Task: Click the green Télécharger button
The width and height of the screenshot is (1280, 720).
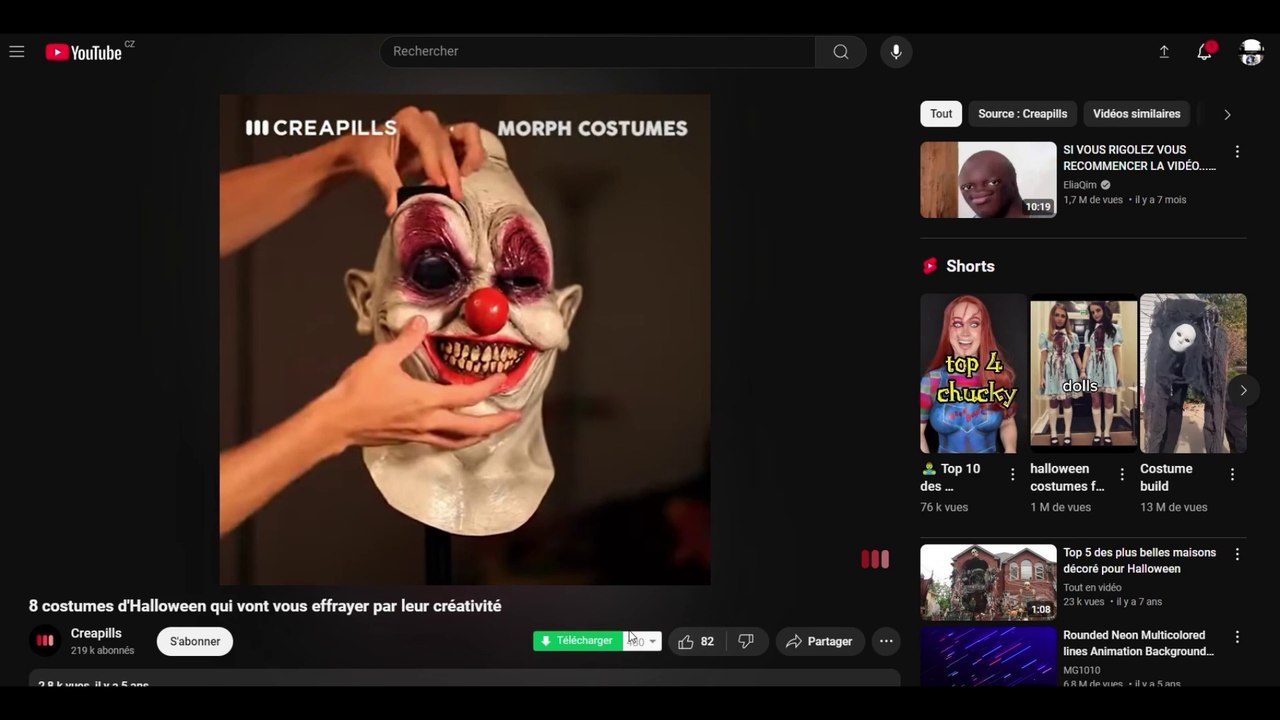Action: point(578,641)
